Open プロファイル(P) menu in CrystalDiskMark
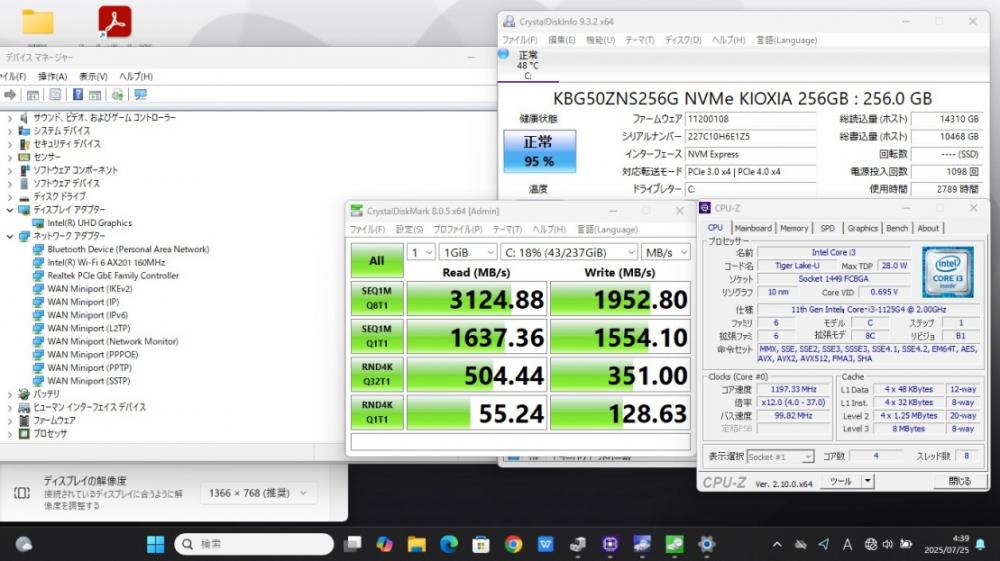 457,230
